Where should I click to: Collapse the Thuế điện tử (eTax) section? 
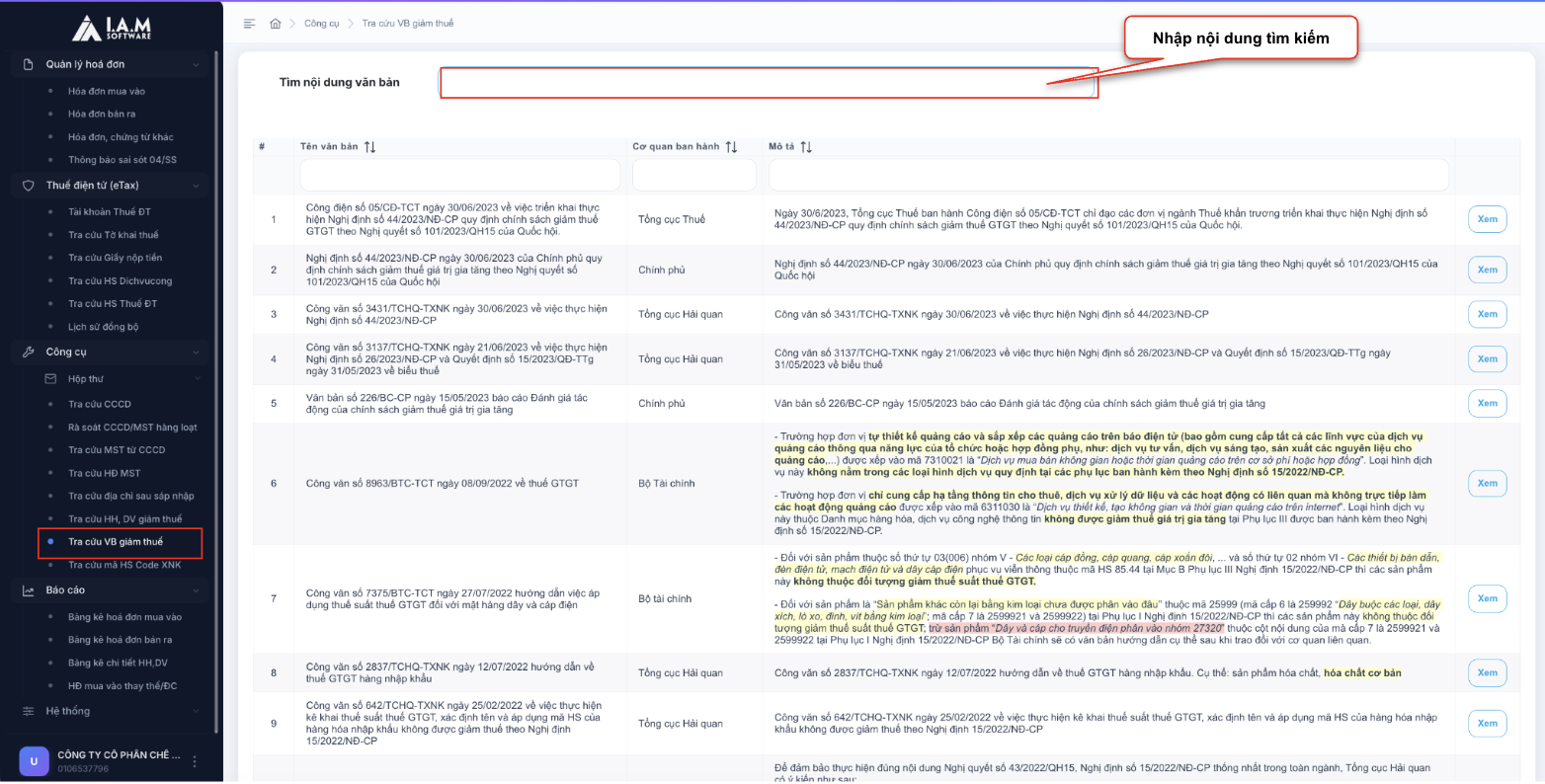click(196, 186)
